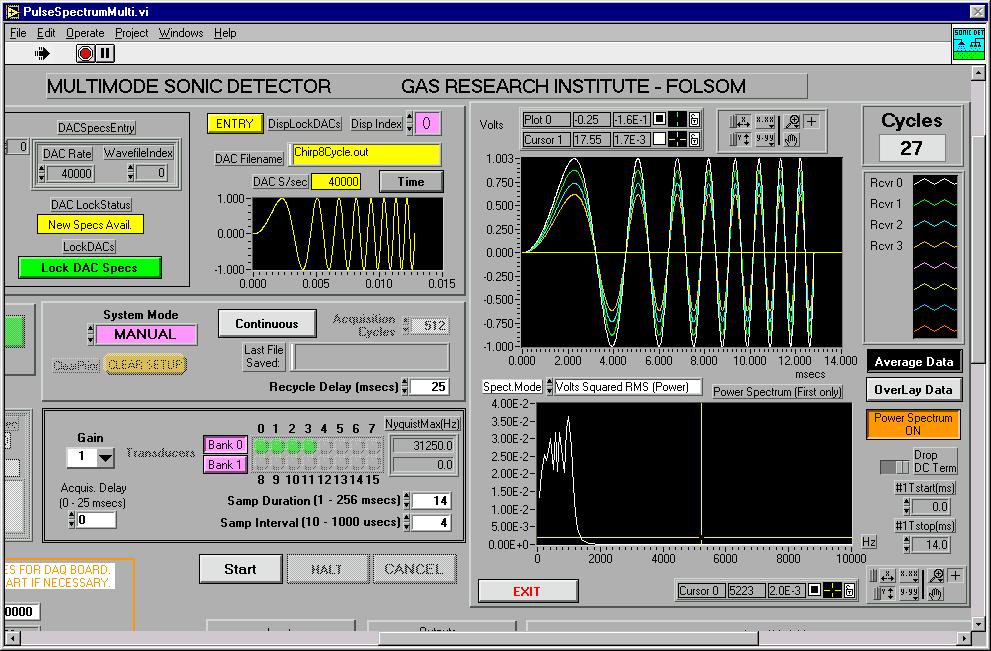Open the Edit menu

point(46,33)
